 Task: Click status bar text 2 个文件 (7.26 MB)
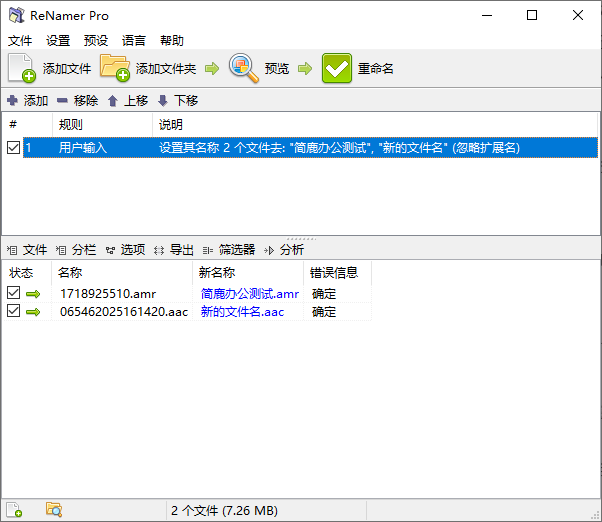click(x=224, y=510)
